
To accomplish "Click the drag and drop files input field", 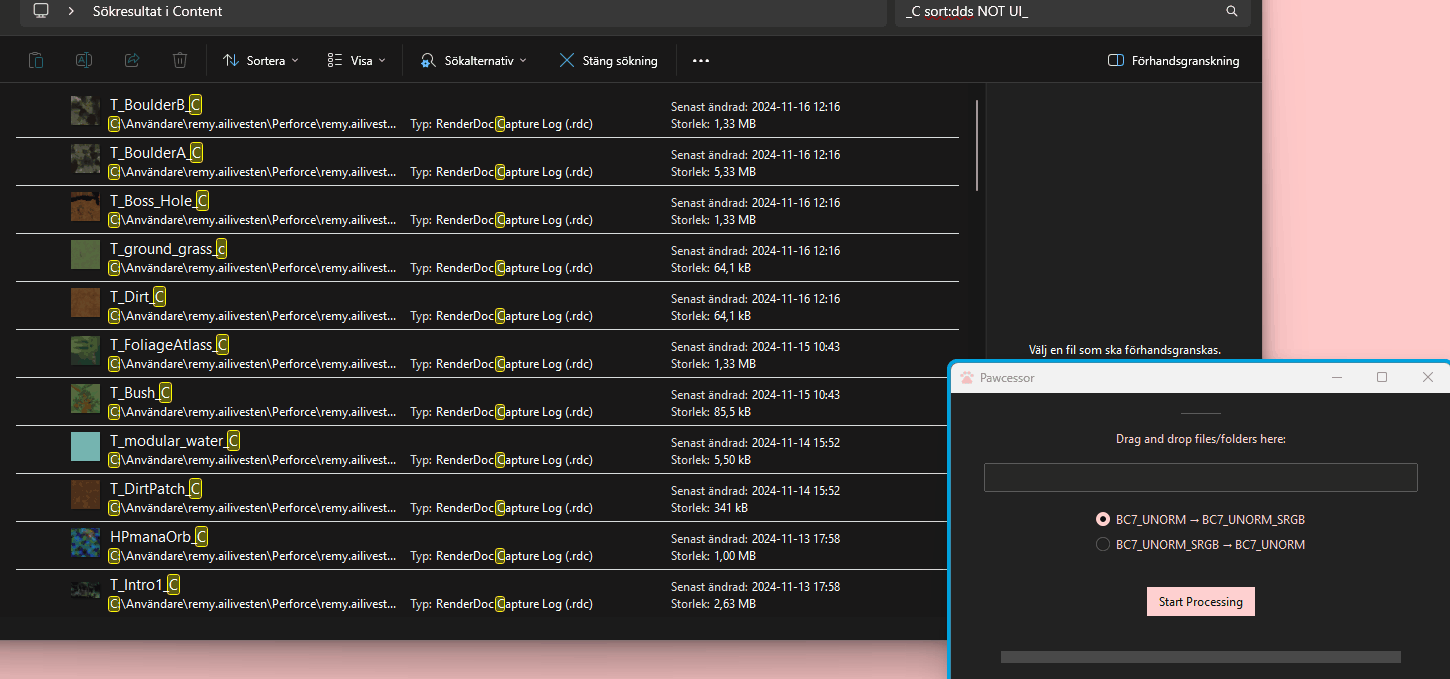I will (x=1200, y=477).
